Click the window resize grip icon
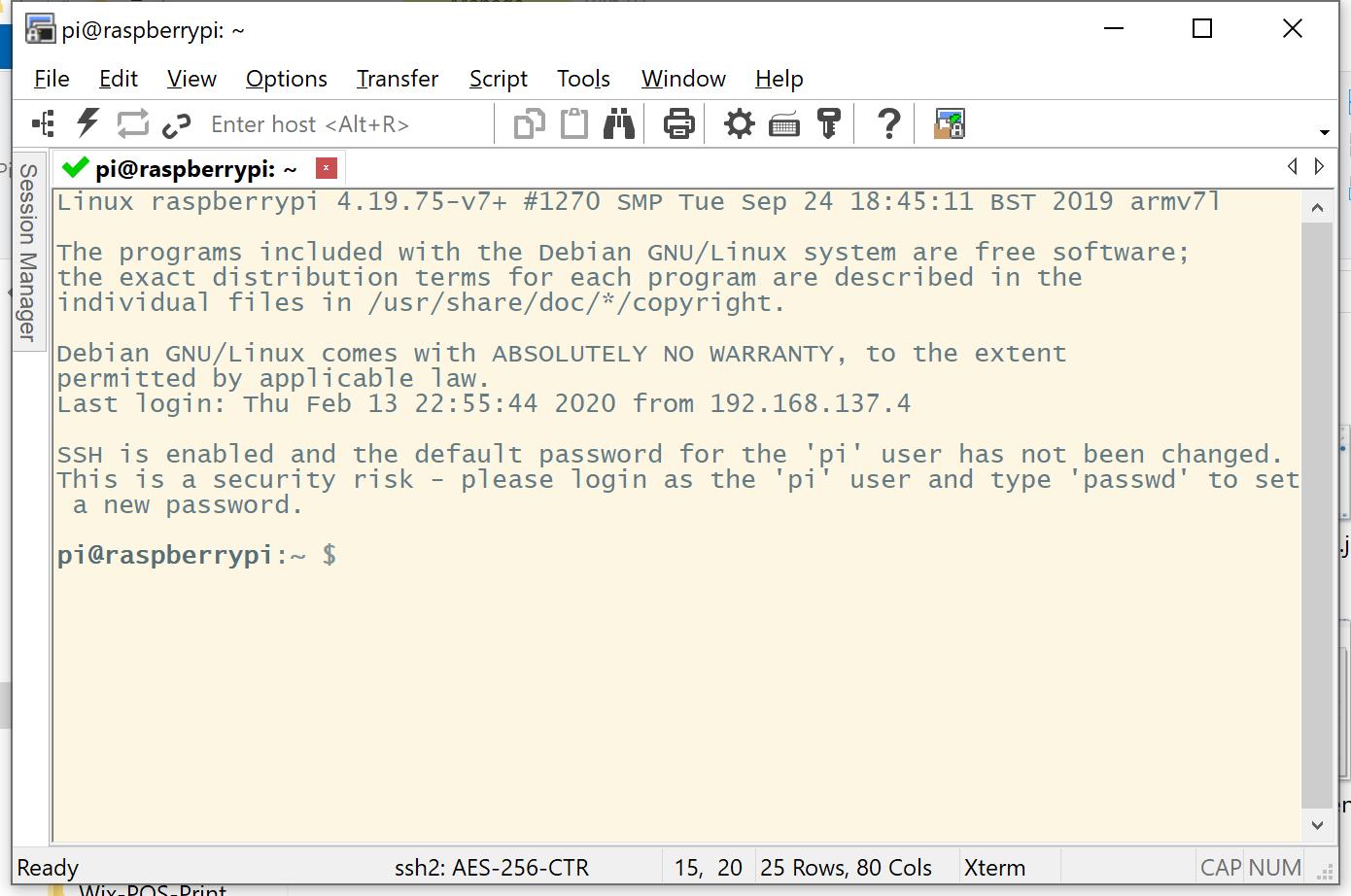 pyautogui.click(x=1324, y=872)
